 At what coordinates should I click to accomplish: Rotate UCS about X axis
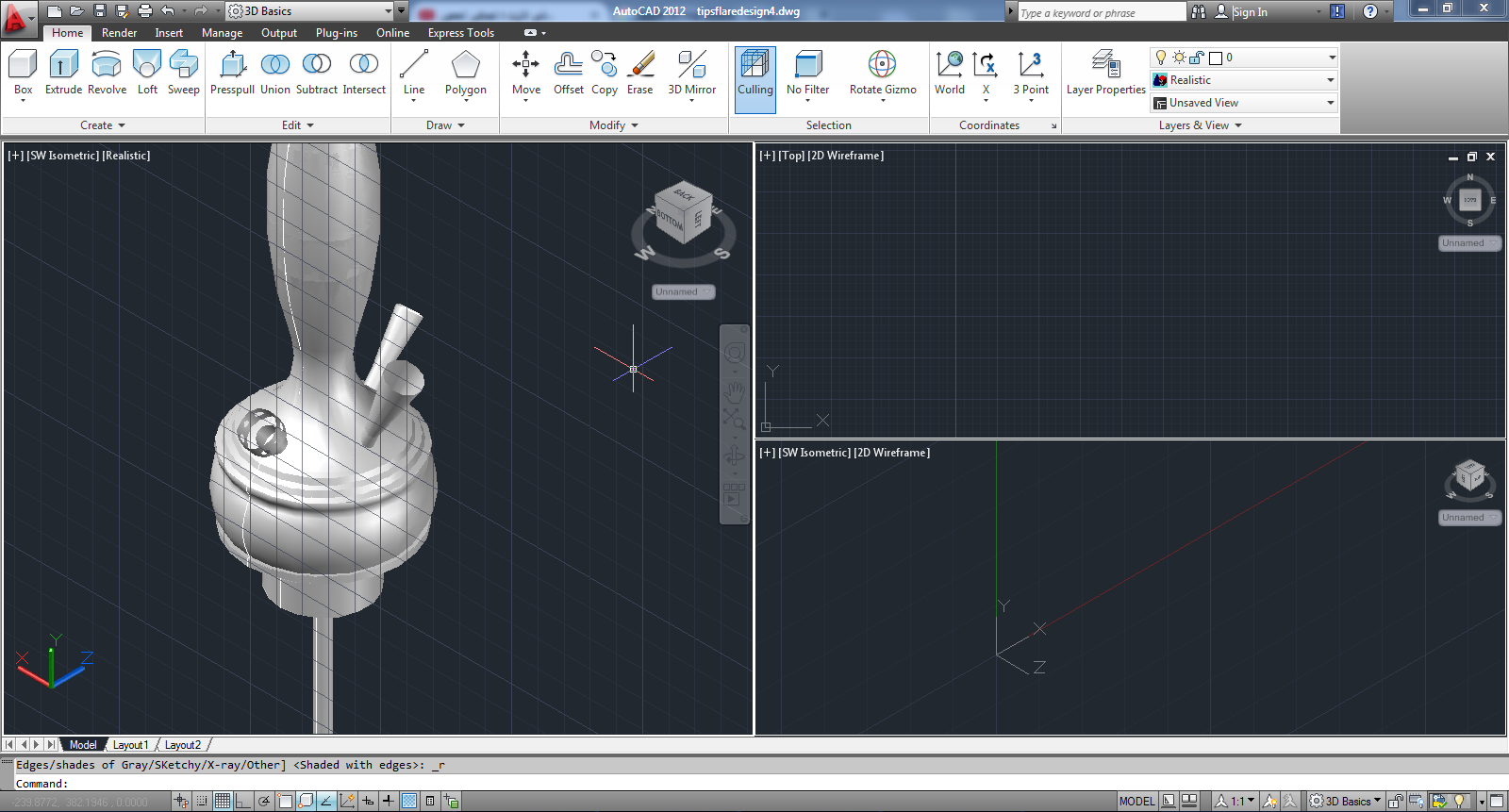[x=986, y=74]
